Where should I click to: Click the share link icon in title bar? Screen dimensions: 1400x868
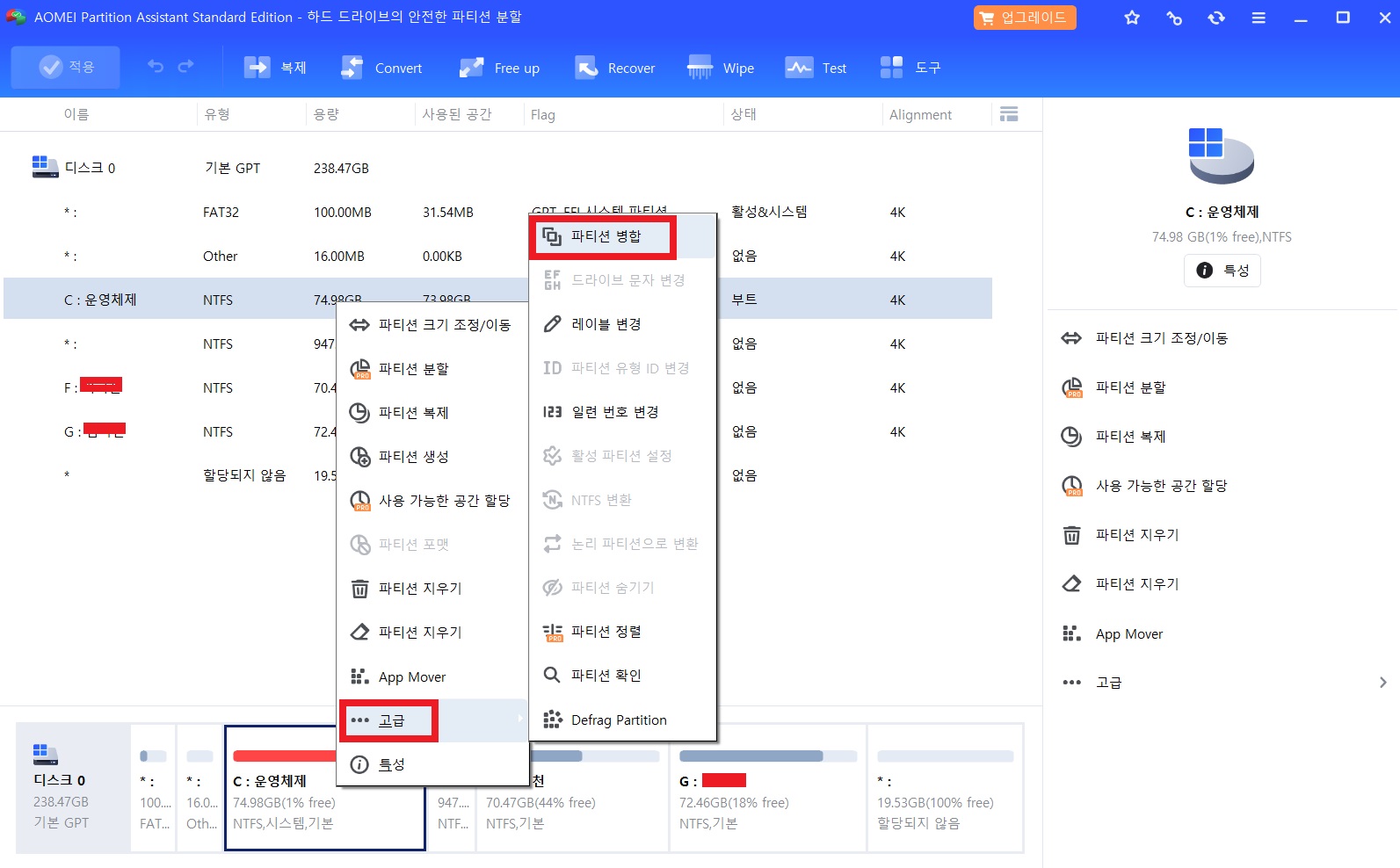coord(1174,18)
